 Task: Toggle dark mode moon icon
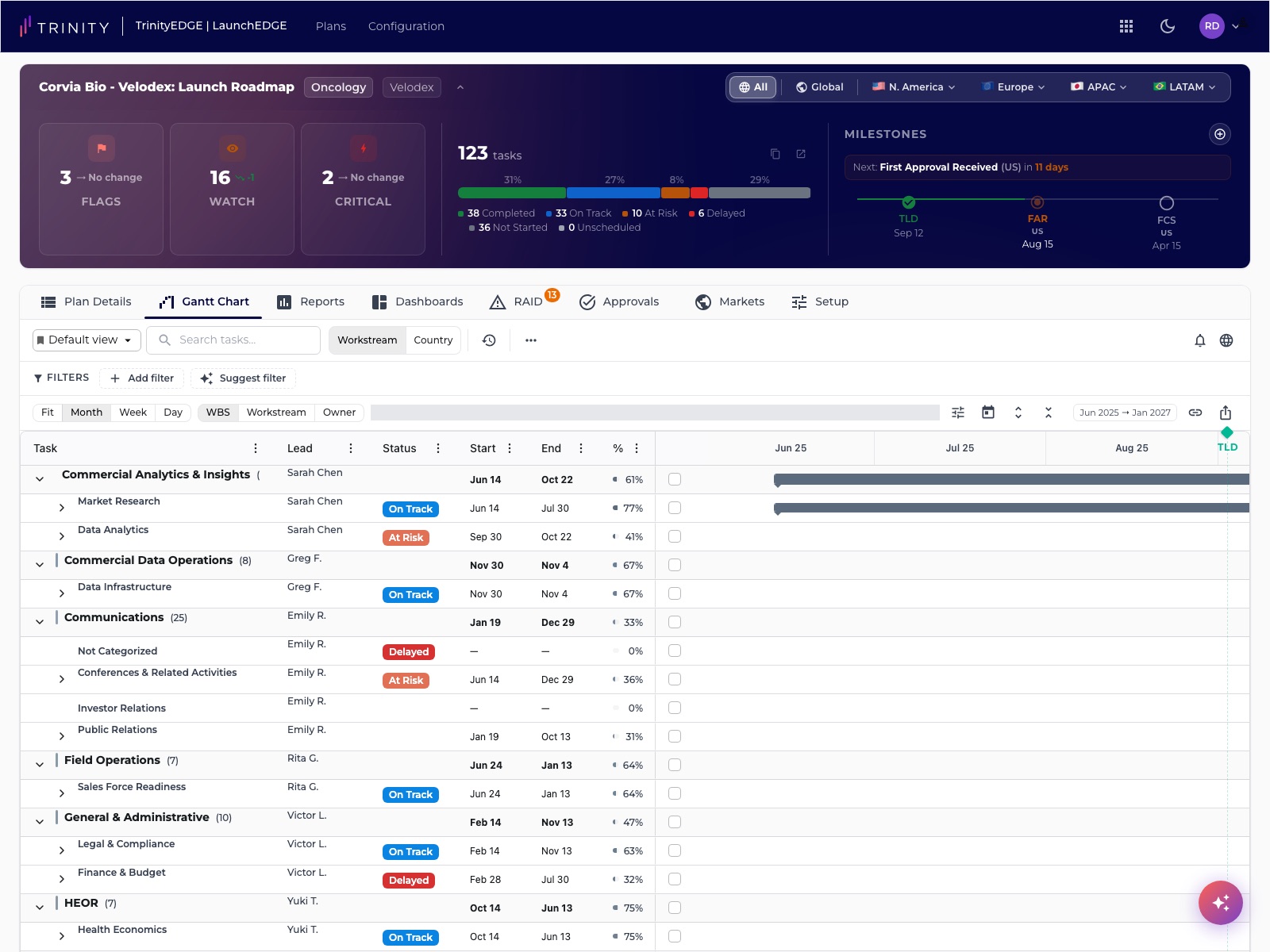[1167, 26]
